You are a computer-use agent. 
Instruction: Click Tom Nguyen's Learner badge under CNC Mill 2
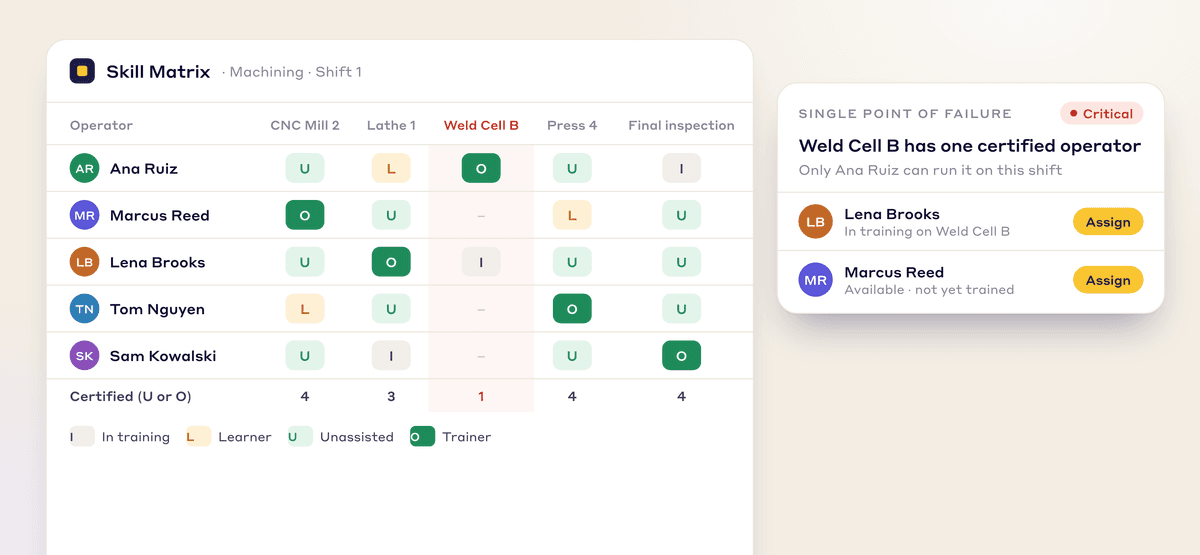click(x=305, y=309)
